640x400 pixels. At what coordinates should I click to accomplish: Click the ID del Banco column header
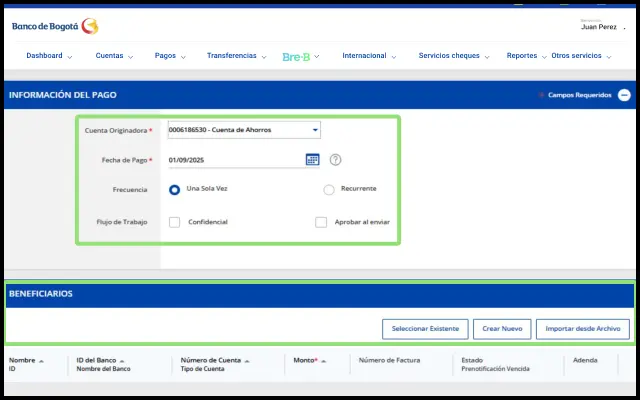[x=96, y=360]
